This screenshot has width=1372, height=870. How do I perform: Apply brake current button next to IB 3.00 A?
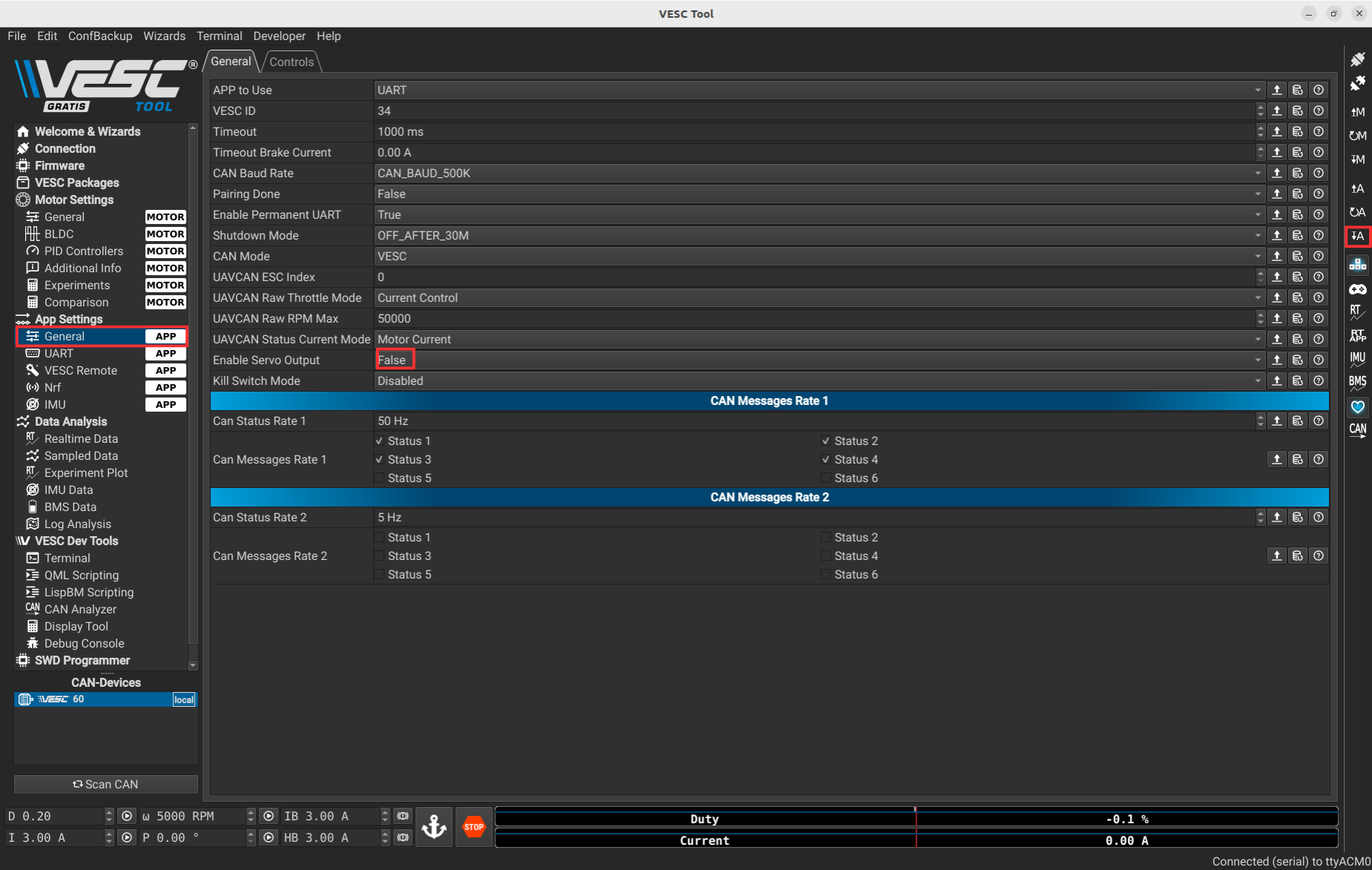(x=403, y=816)
